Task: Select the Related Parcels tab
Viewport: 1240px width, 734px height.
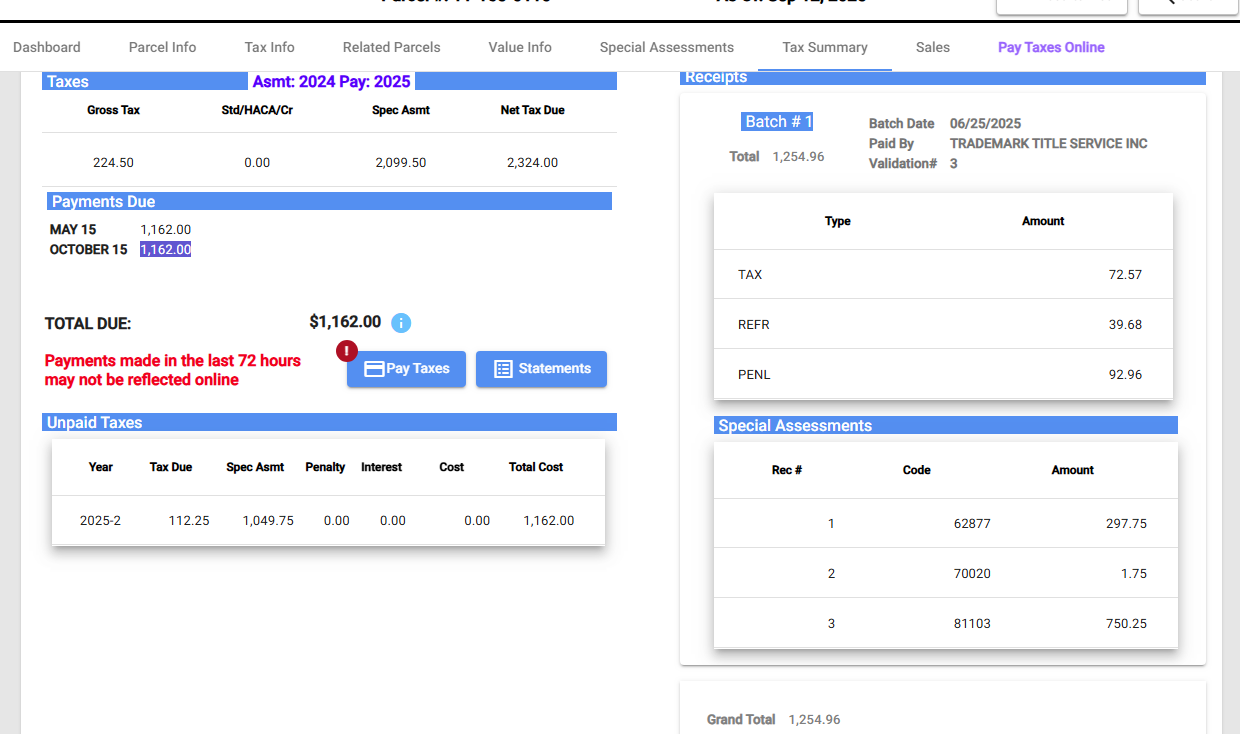Action: 391,47
